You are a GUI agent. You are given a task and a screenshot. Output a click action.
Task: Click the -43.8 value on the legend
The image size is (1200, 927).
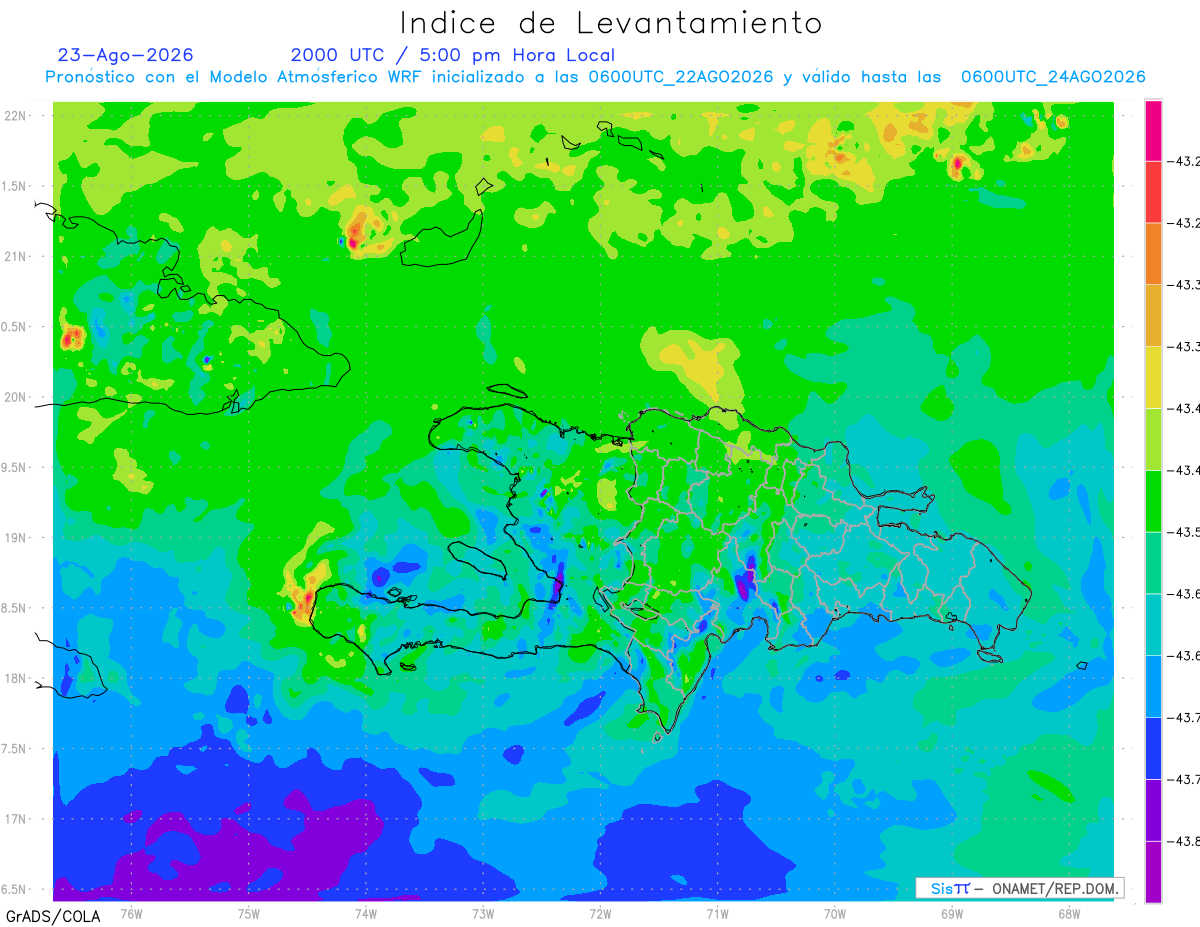coord(1186,841)
